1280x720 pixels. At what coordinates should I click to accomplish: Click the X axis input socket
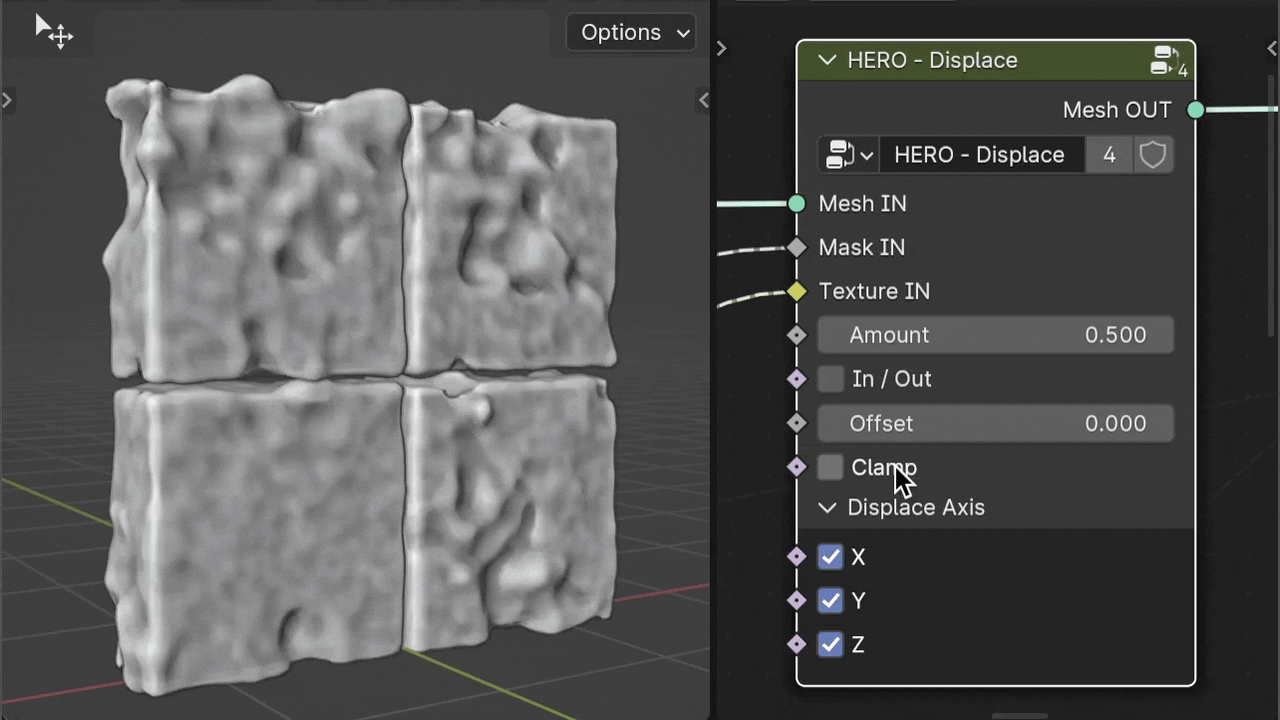(796, 557)
